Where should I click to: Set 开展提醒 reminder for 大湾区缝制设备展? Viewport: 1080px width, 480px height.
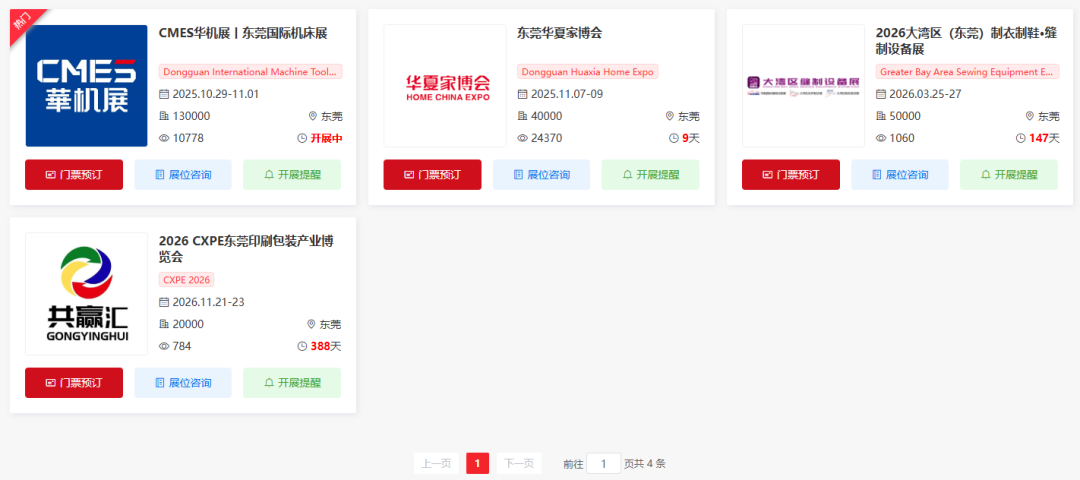(1009, 175)
